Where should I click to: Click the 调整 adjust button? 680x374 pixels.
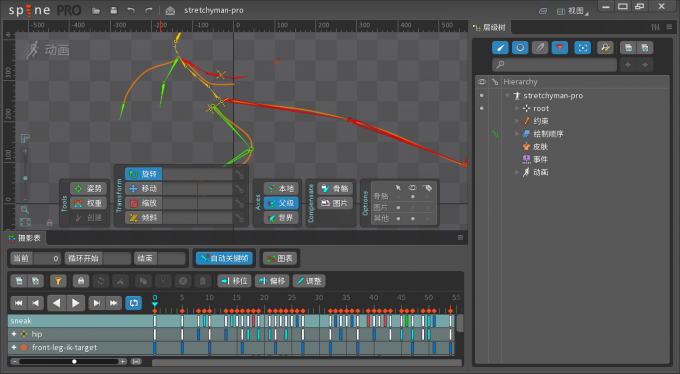[309, 281]
